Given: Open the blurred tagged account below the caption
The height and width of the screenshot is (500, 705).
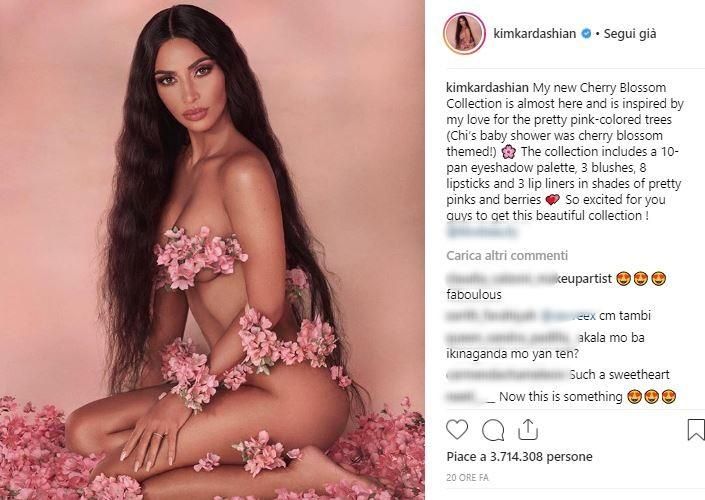Looking at the screenshot, I should tap(482, 232).
